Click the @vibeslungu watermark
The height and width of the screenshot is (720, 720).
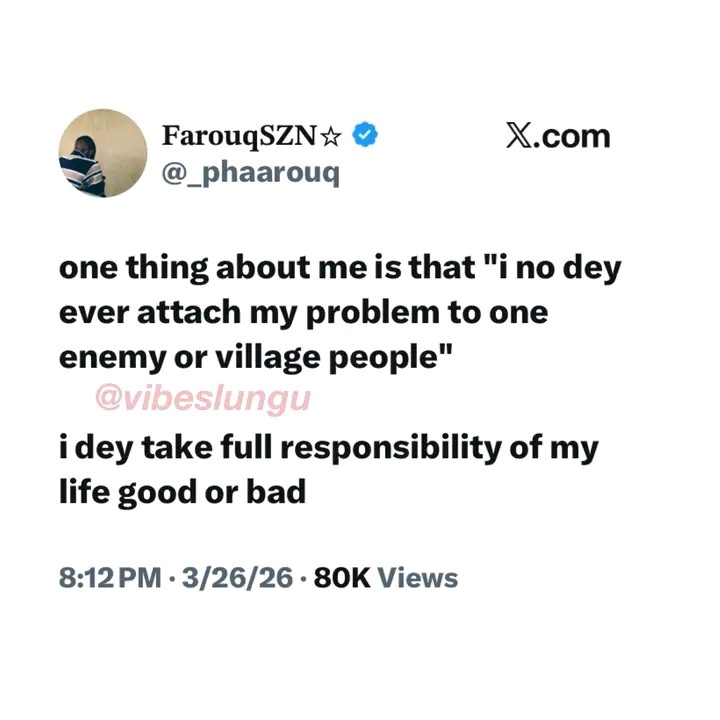(x=203, y=398)
